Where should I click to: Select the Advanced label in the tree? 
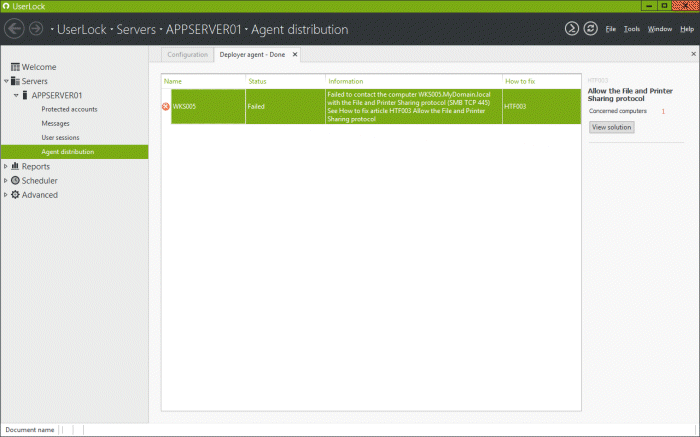tap(40, 195)
